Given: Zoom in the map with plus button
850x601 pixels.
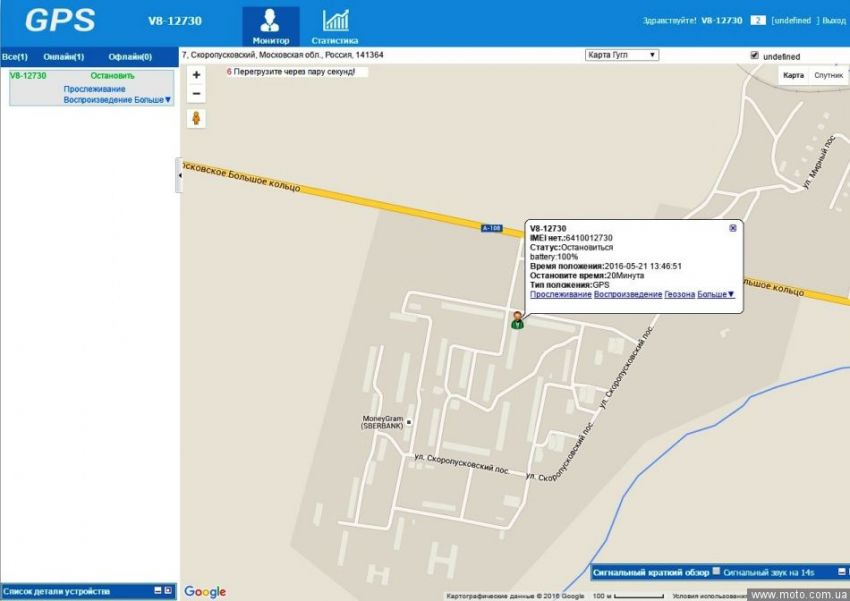Looking at the screenshot, I should pyautogui.click(x=197, y=75).
